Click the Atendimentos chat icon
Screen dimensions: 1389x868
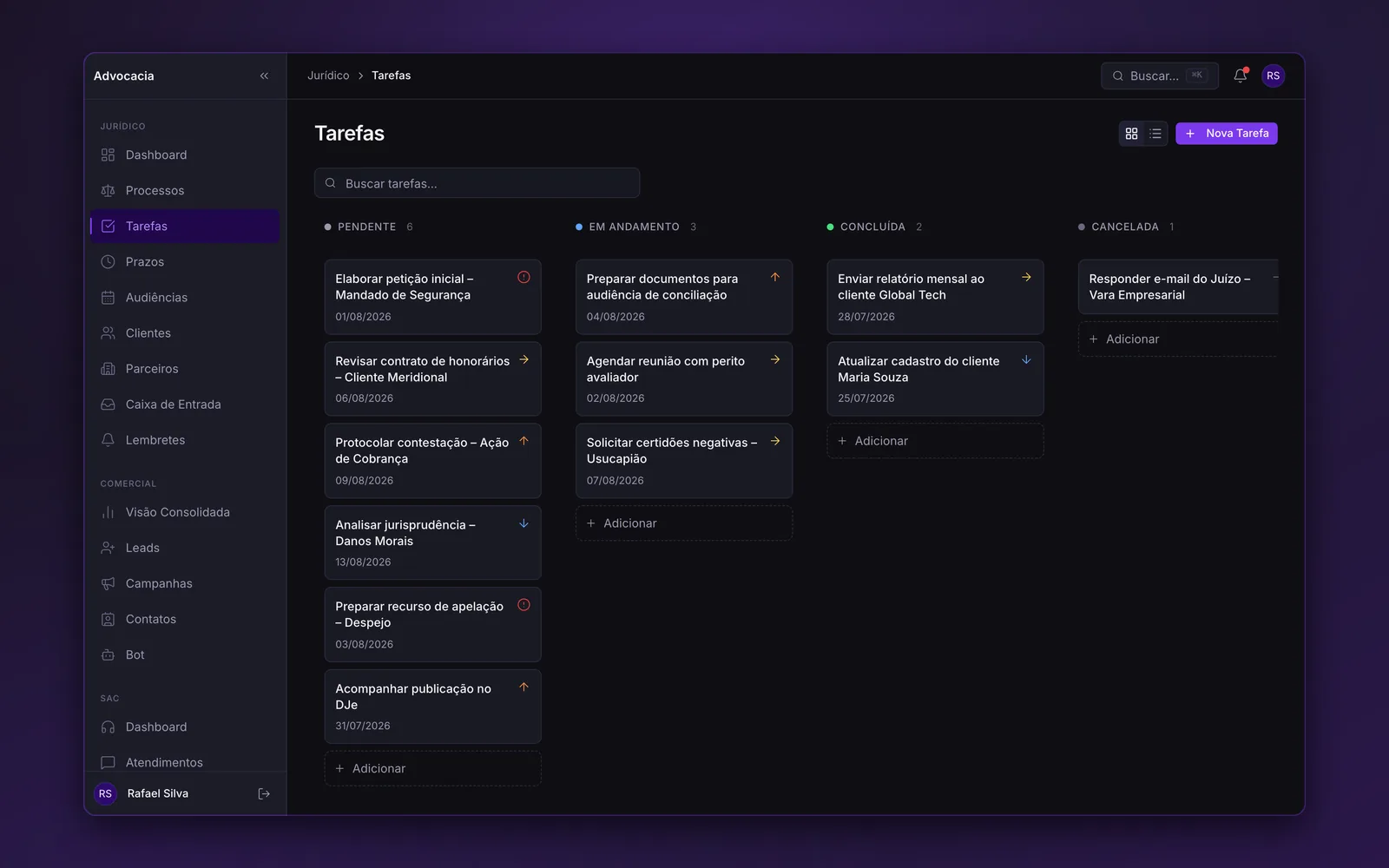[108, 762]
